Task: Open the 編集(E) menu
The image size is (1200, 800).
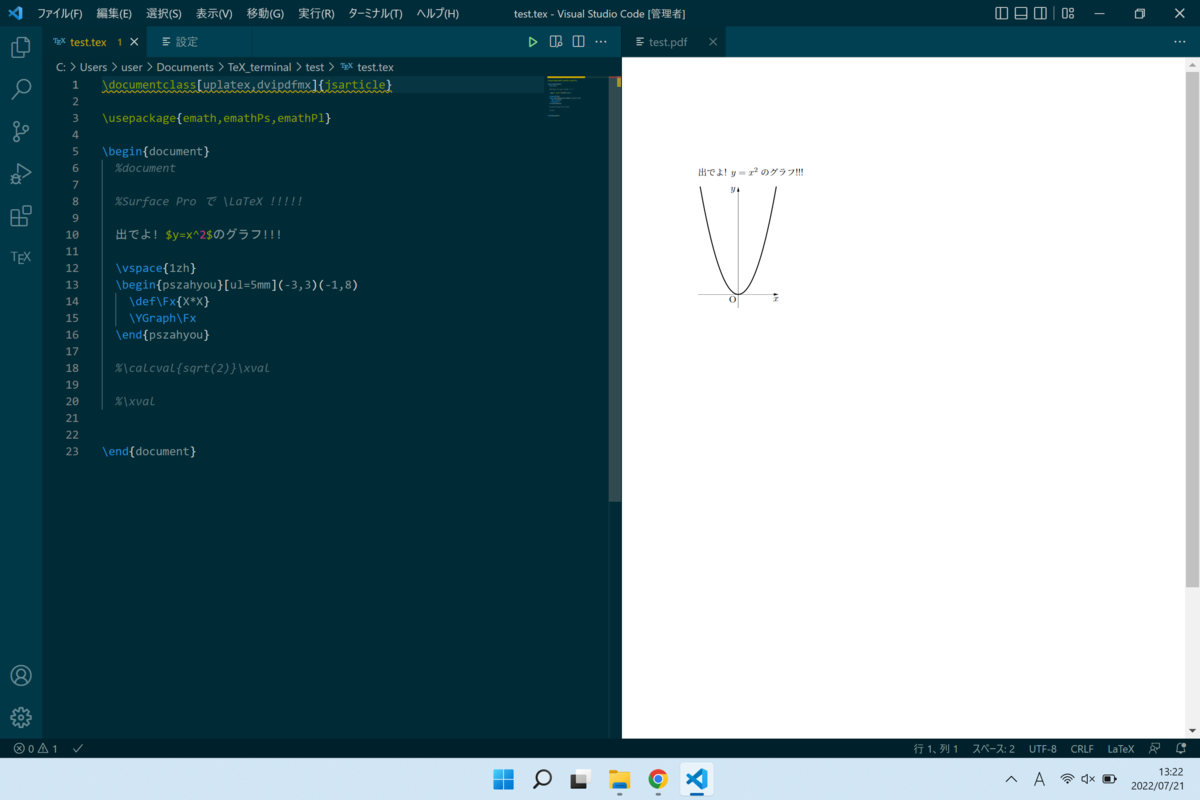Action: click(114, 13)
